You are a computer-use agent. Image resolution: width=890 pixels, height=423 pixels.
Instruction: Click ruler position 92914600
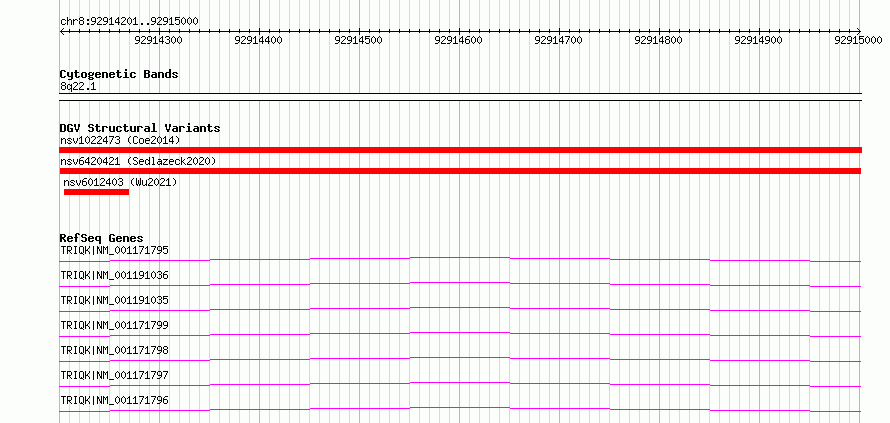(x=459, y=40)
